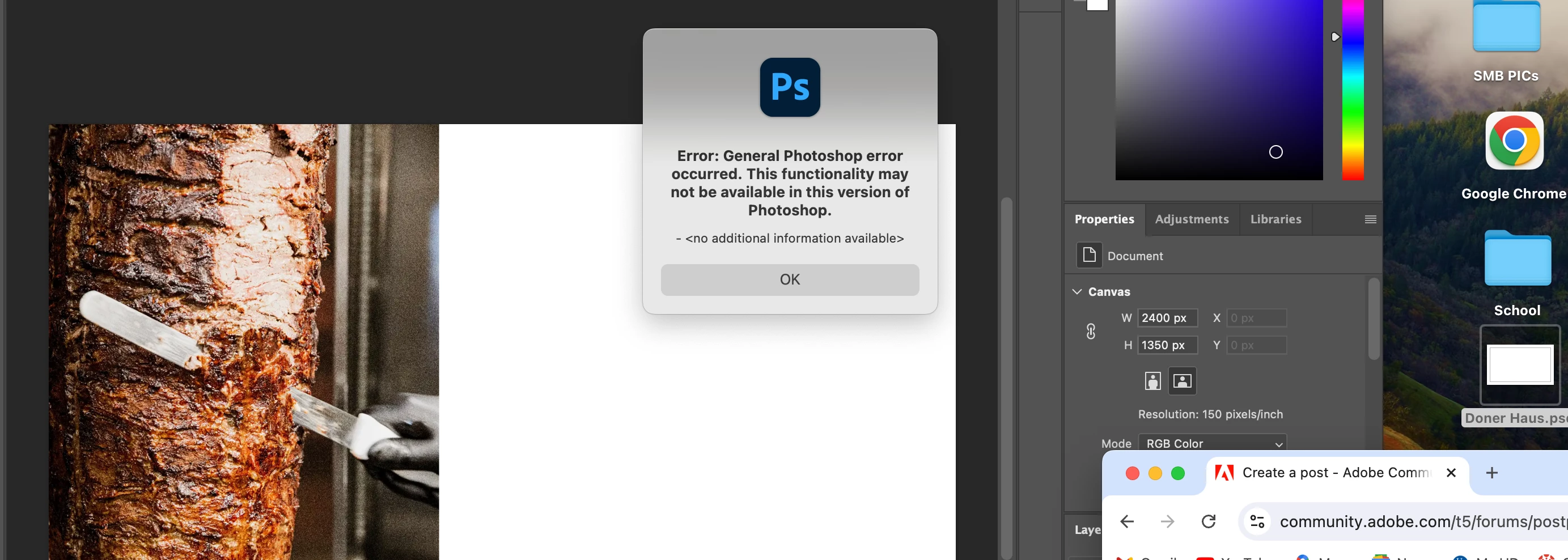Open a new Chrome tab
The image size is (1568, 560).
(x=1491, y=473)
